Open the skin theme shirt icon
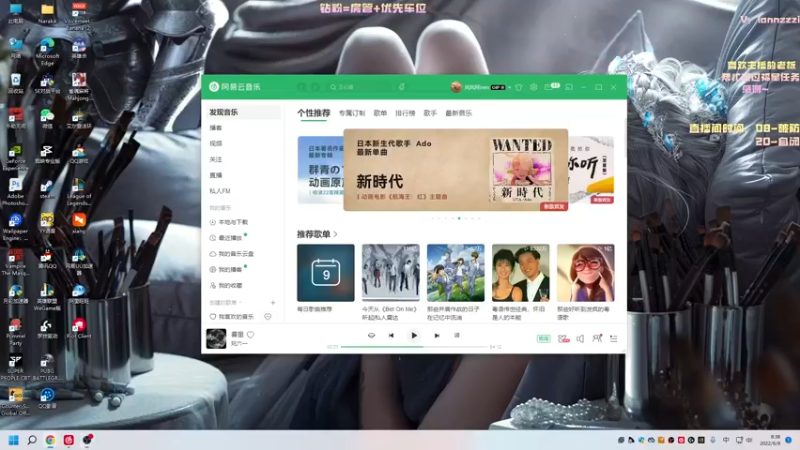Image resolution: width=800 pixels, height=450 pixels. click(x=518, y=87)
